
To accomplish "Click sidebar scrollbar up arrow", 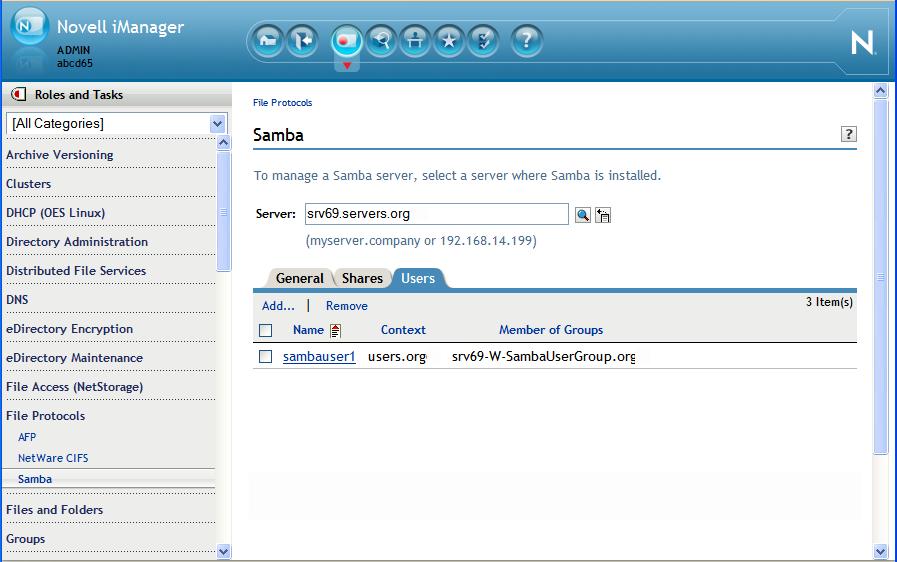I will 224,143.
